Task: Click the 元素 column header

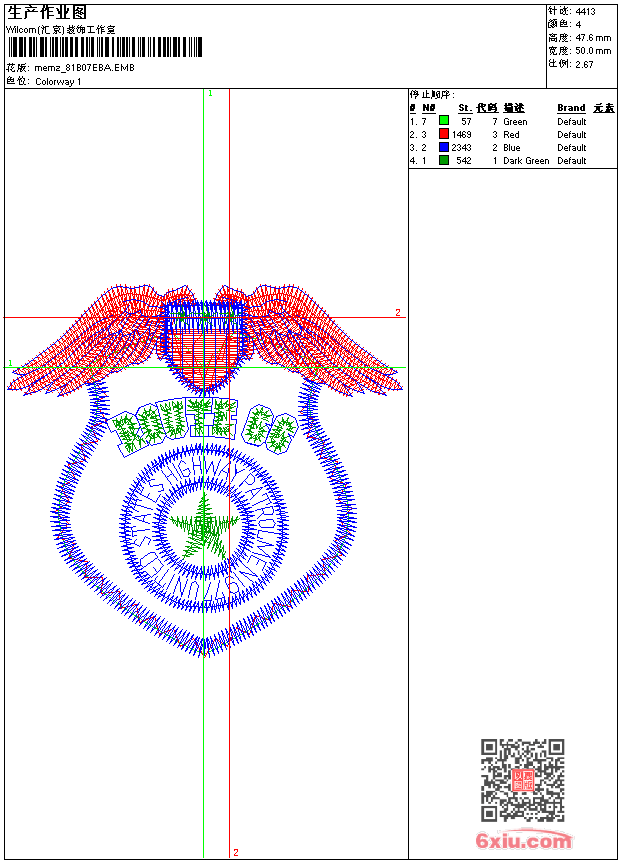Action: 604,108
